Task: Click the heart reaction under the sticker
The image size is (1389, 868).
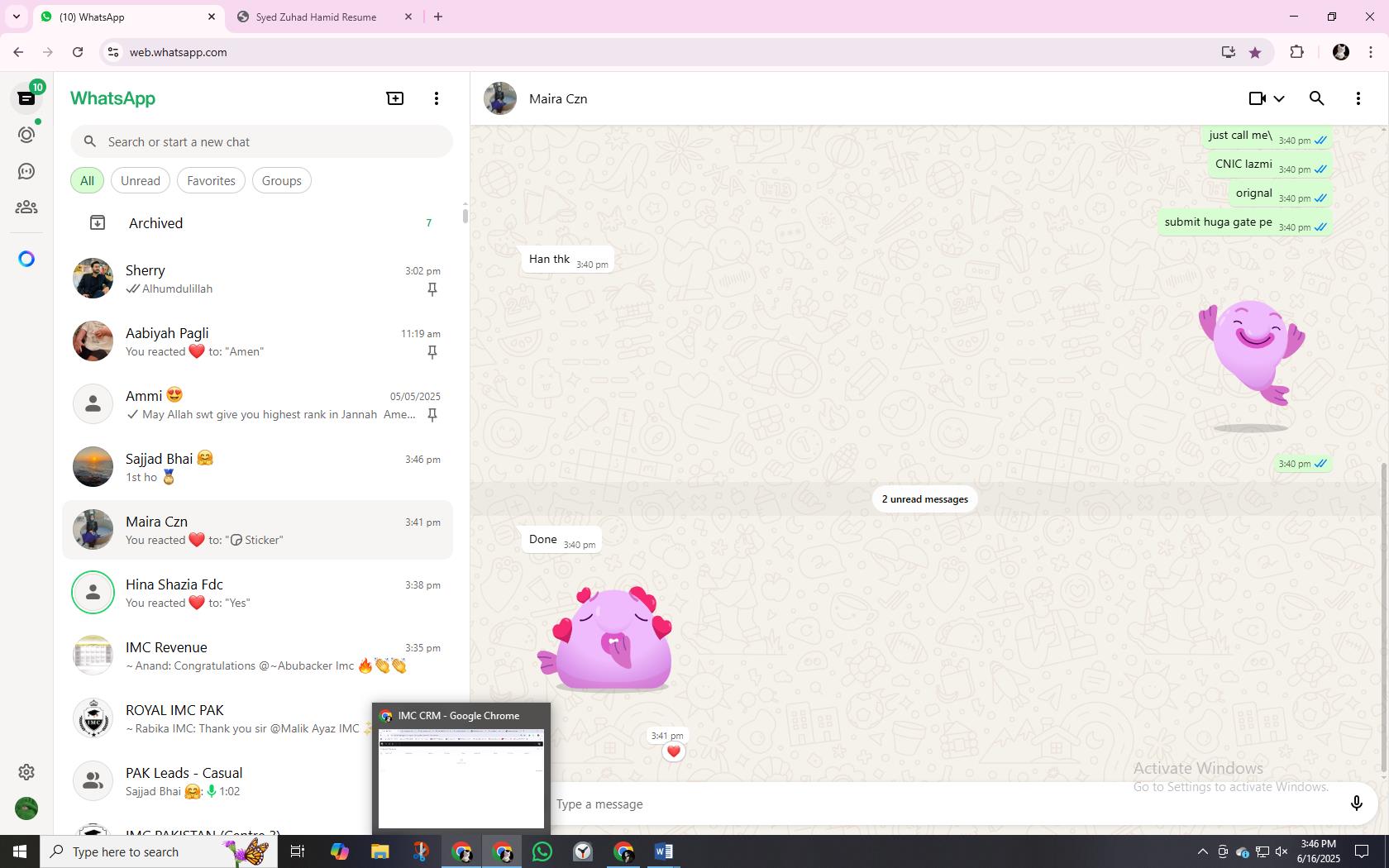Action: coord(674,751)
